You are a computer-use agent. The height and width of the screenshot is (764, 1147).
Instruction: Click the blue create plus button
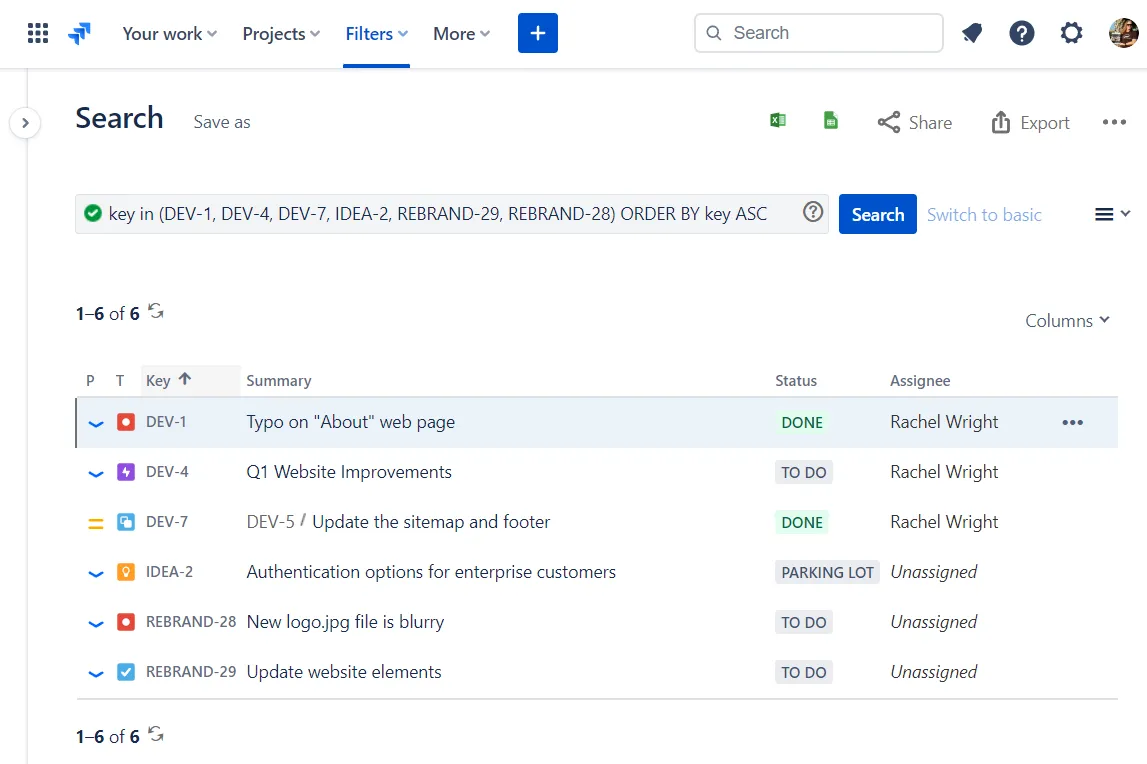click(537, 33)
